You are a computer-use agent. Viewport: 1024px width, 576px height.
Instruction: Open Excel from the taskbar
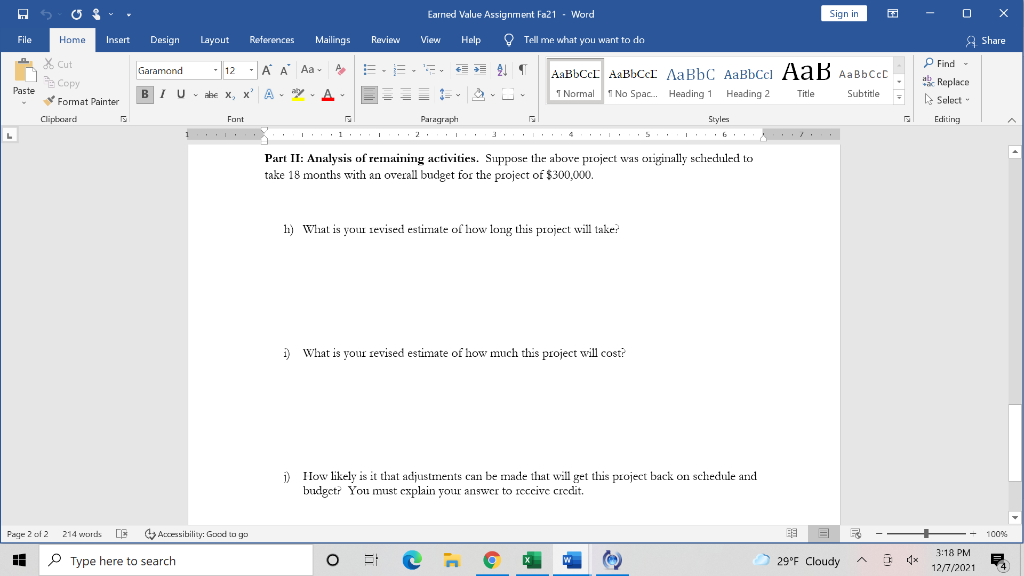click(531, 560)
